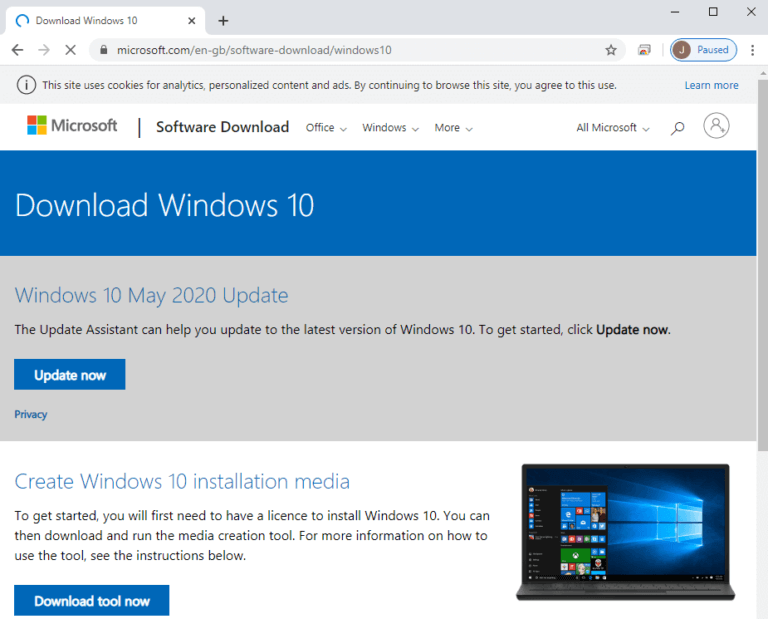The image size is (768, 619).
Task: Bookmark this page with the star
Action: pyautogui.click(x=611, y=50)
